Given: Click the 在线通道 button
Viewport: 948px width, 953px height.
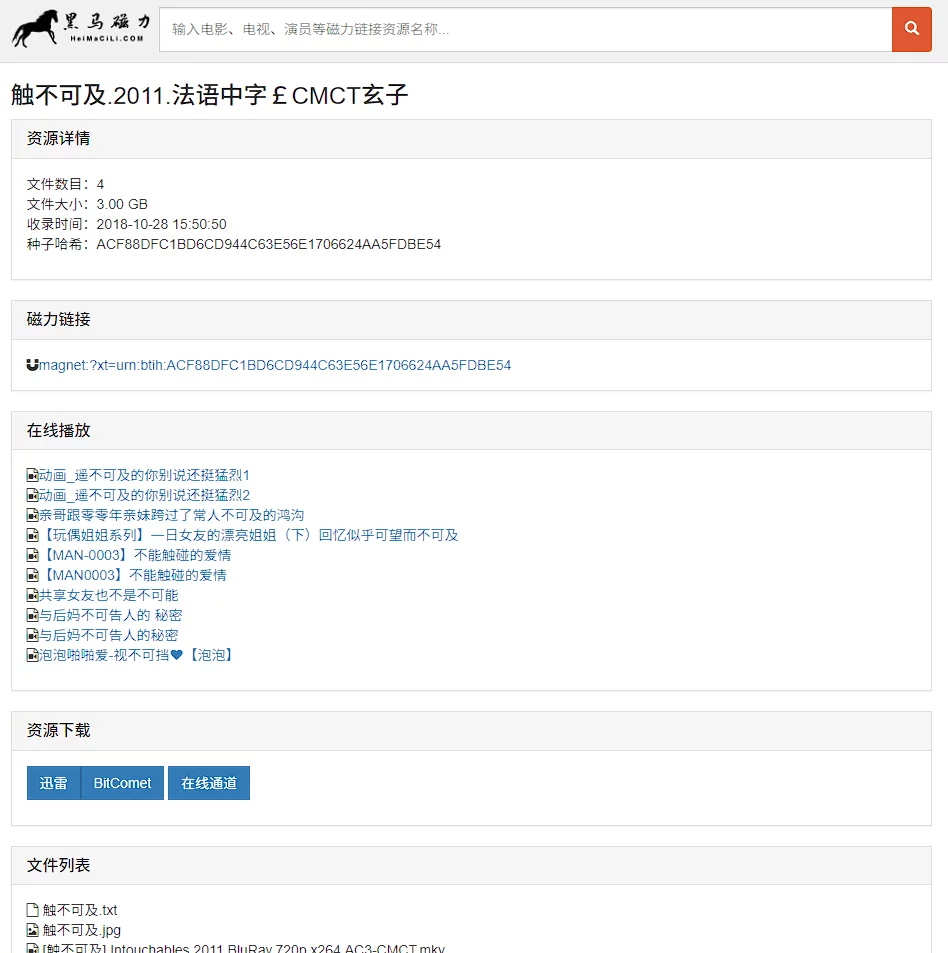Looking at the screenshot, I should click(x=209, y=783).
